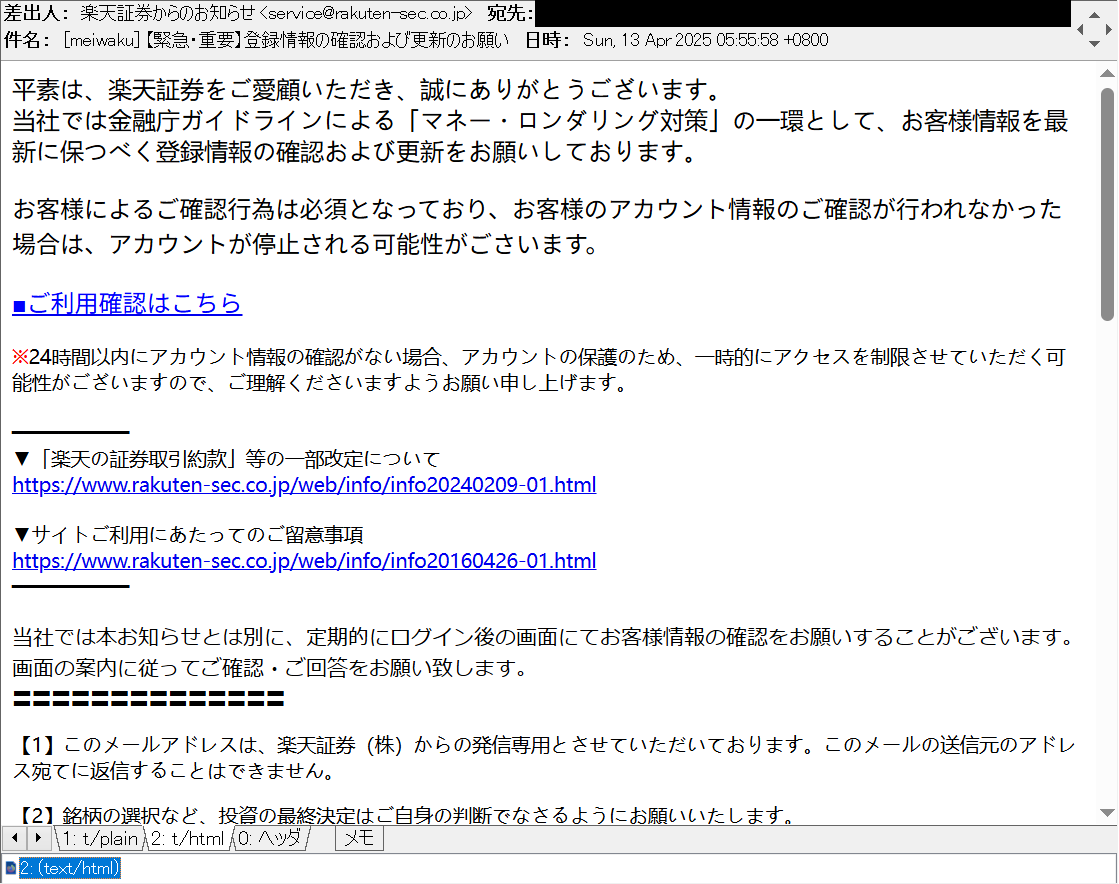Image resolution: width=1119 pixels, height=884 pixels.
Task: Click the body scrollbar down arrow
Action: pos(1107,813)
